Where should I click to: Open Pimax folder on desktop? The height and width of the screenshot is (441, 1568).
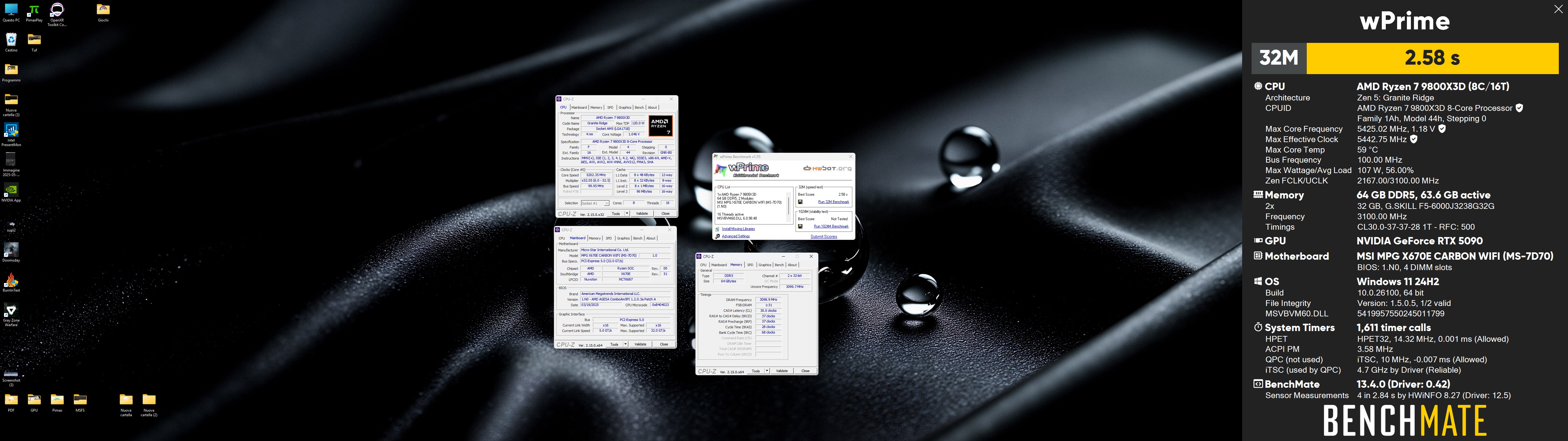57,403
